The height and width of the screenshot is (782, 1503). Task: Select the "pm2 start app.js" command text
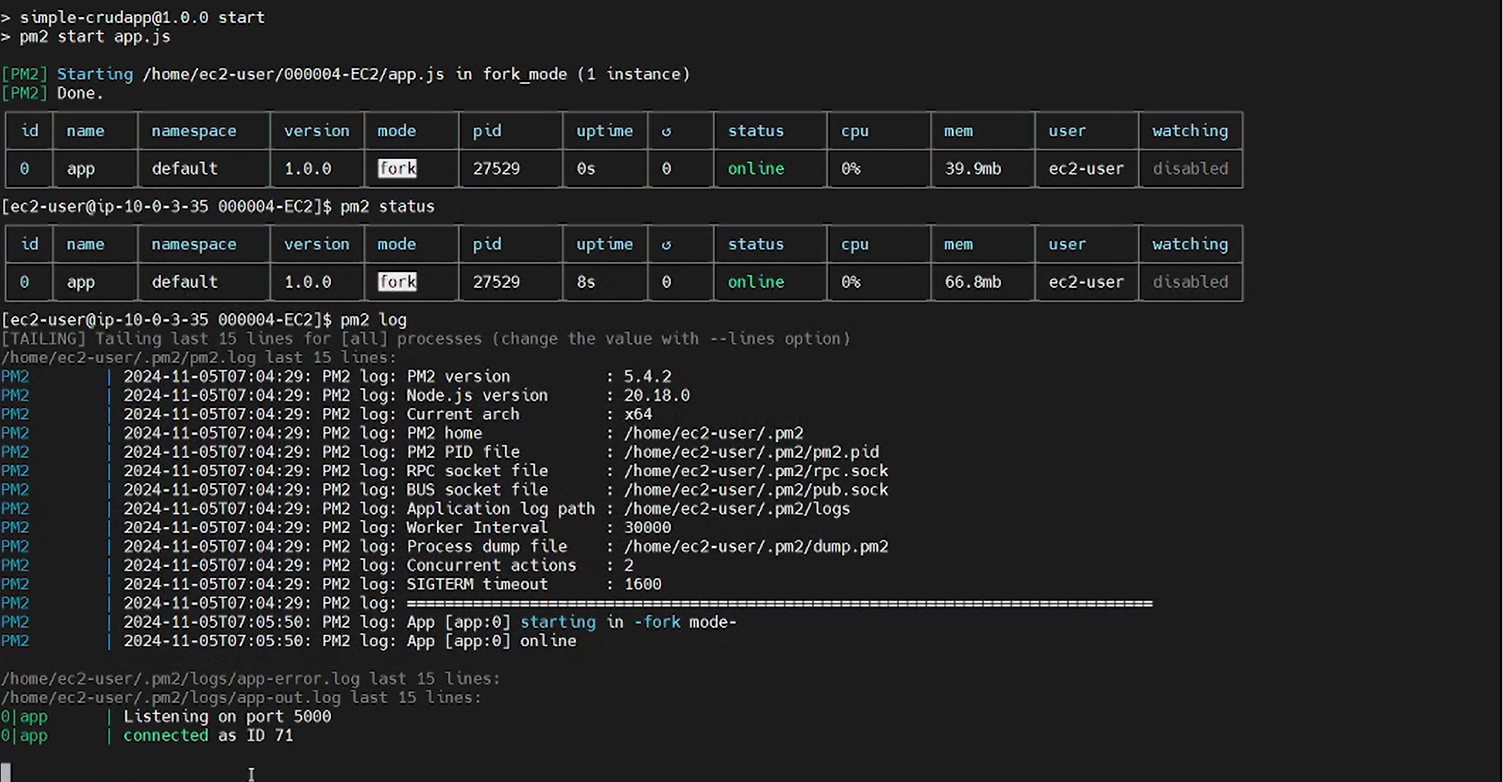pos(95,36)
